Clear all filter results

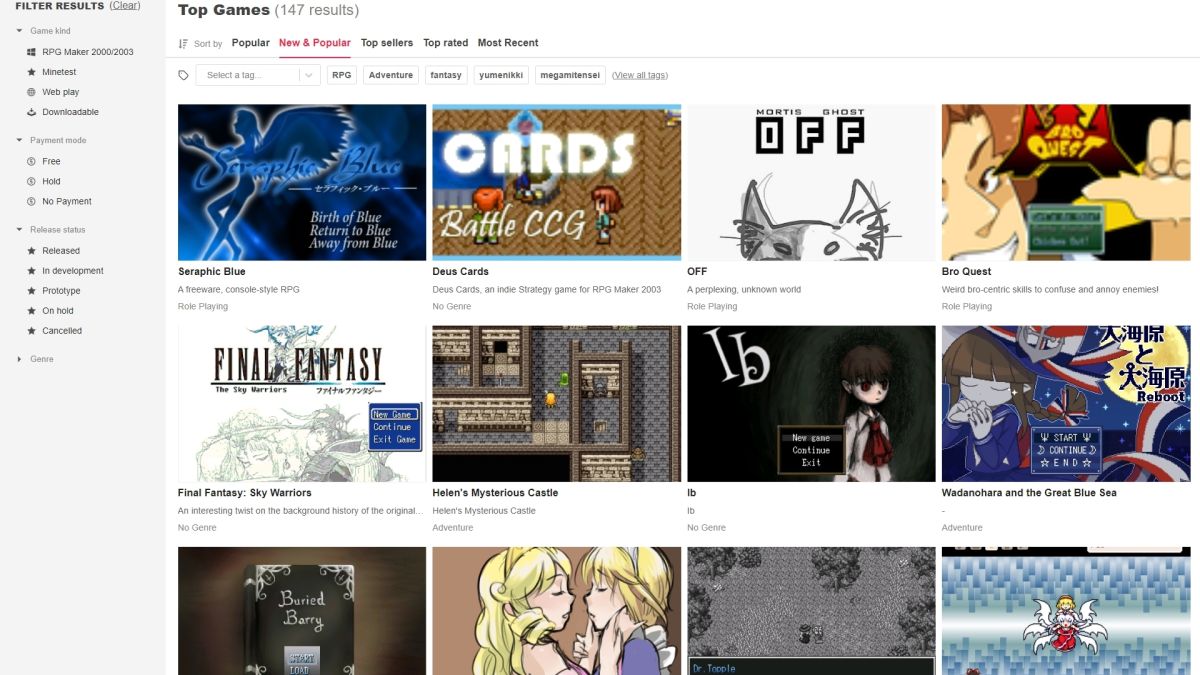(125, 6)
